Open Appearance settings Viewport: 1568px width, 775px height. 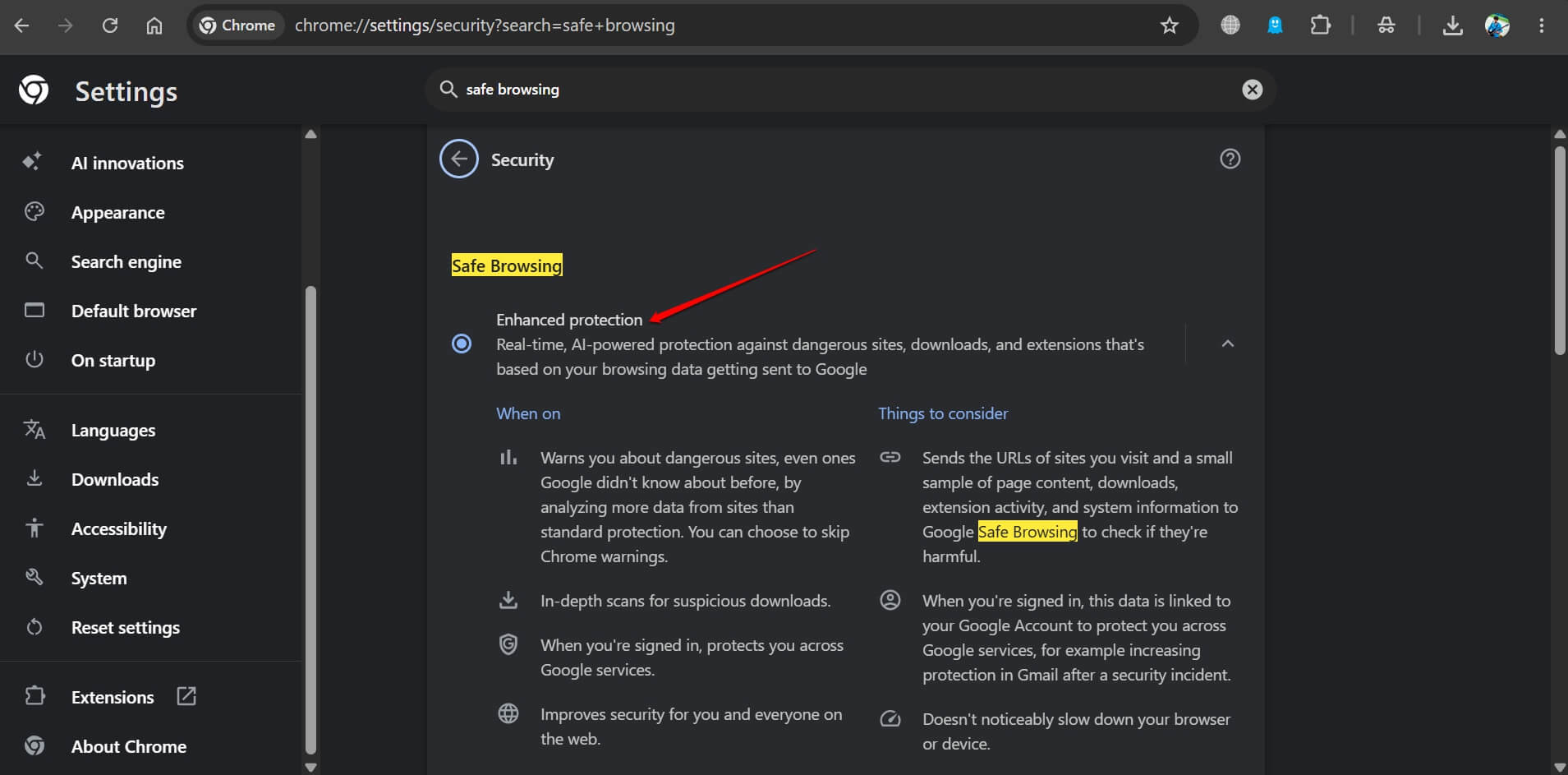[117, 212]
